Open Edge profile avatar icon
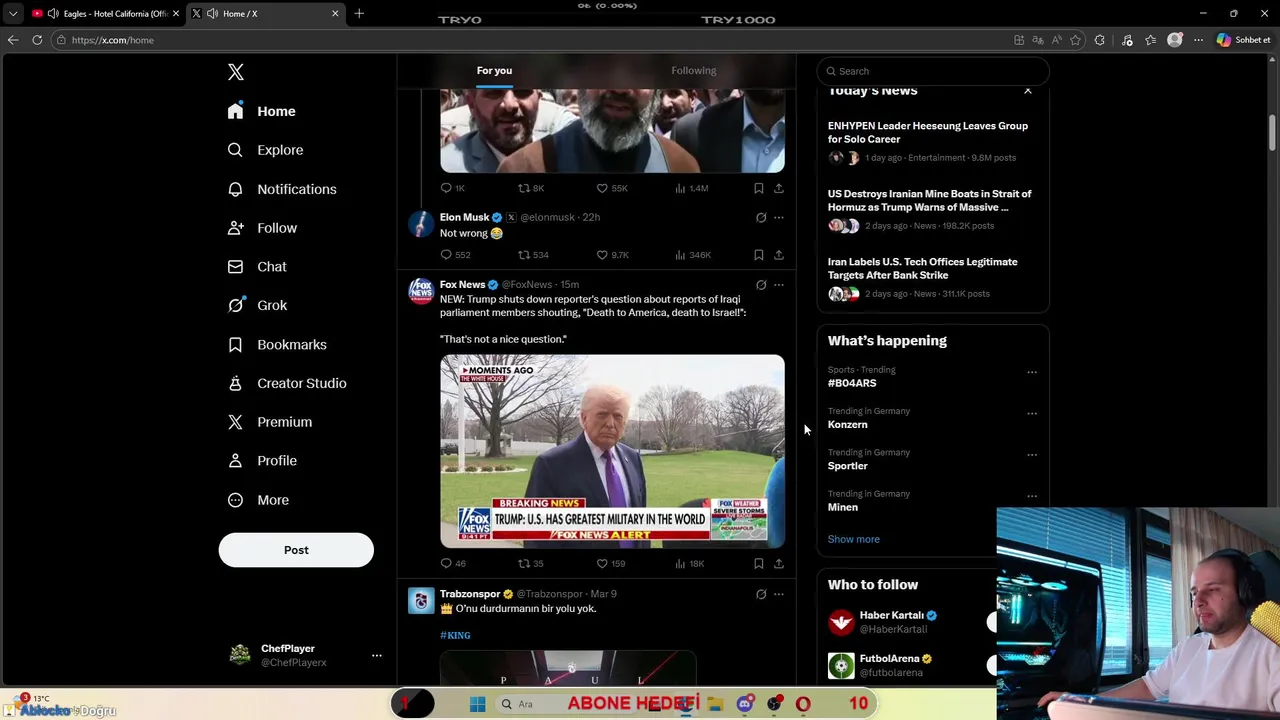 click(1175, 40)
